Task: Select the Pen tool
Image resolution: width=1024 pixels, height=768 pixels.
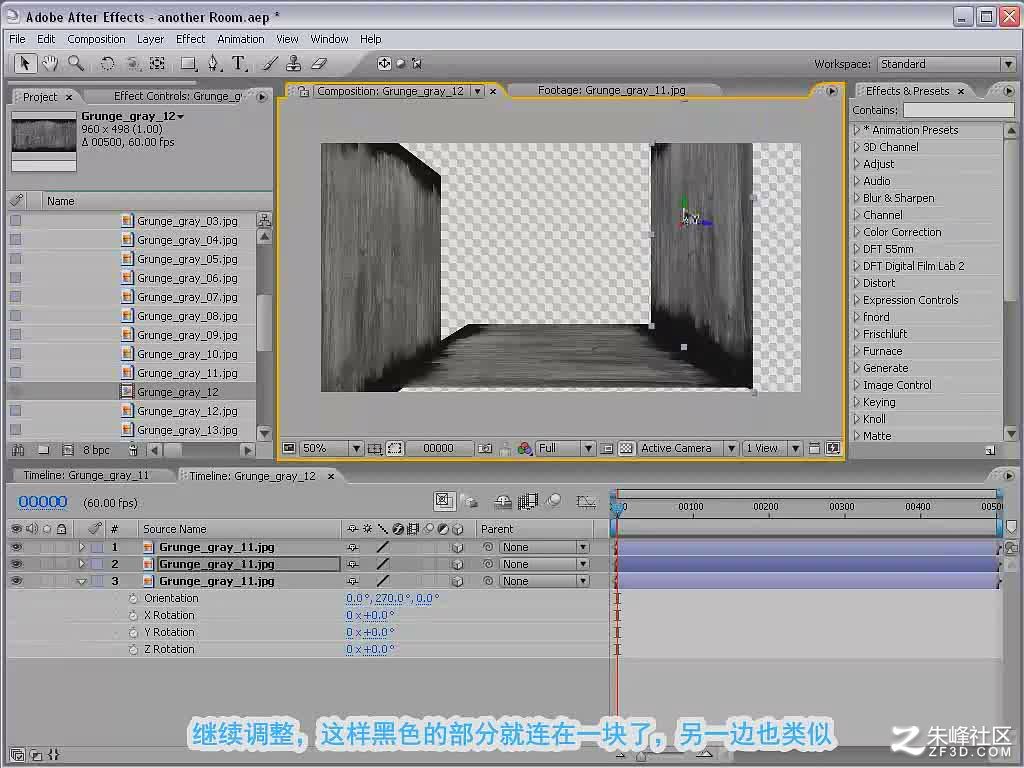Action: coord(214,63)
